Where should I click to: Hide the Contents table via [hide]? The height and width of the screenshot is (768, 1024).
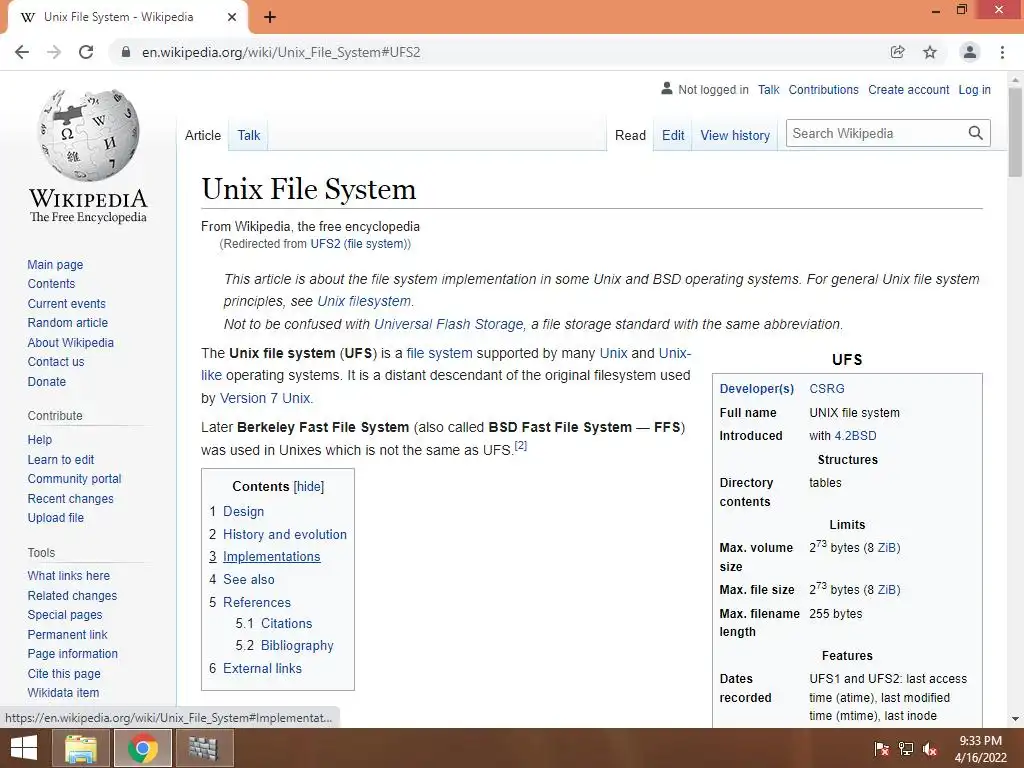click(309, 487)
